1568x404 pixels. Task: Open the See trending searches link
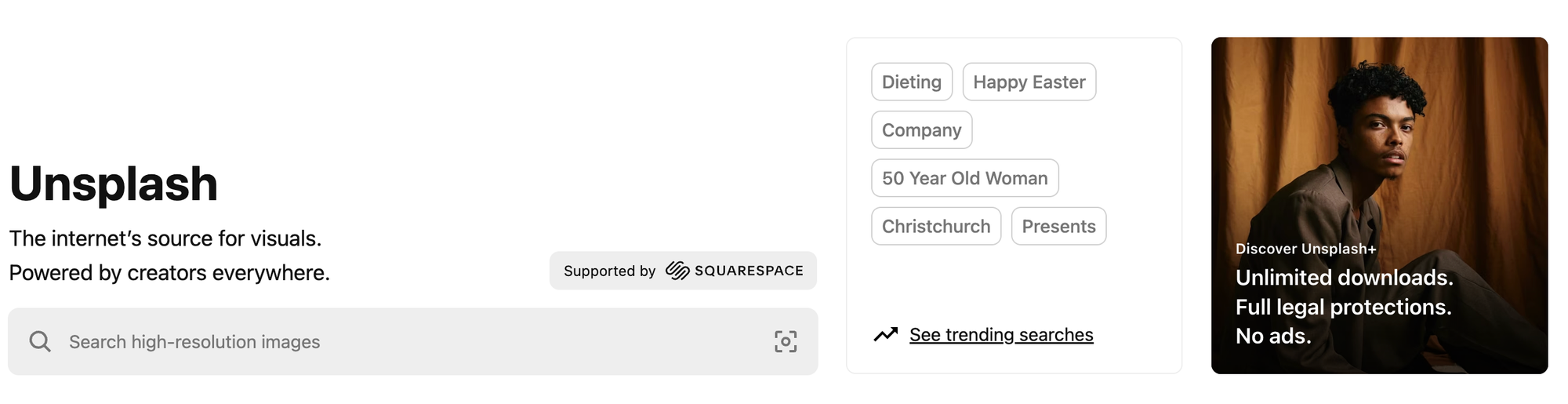1001,335
